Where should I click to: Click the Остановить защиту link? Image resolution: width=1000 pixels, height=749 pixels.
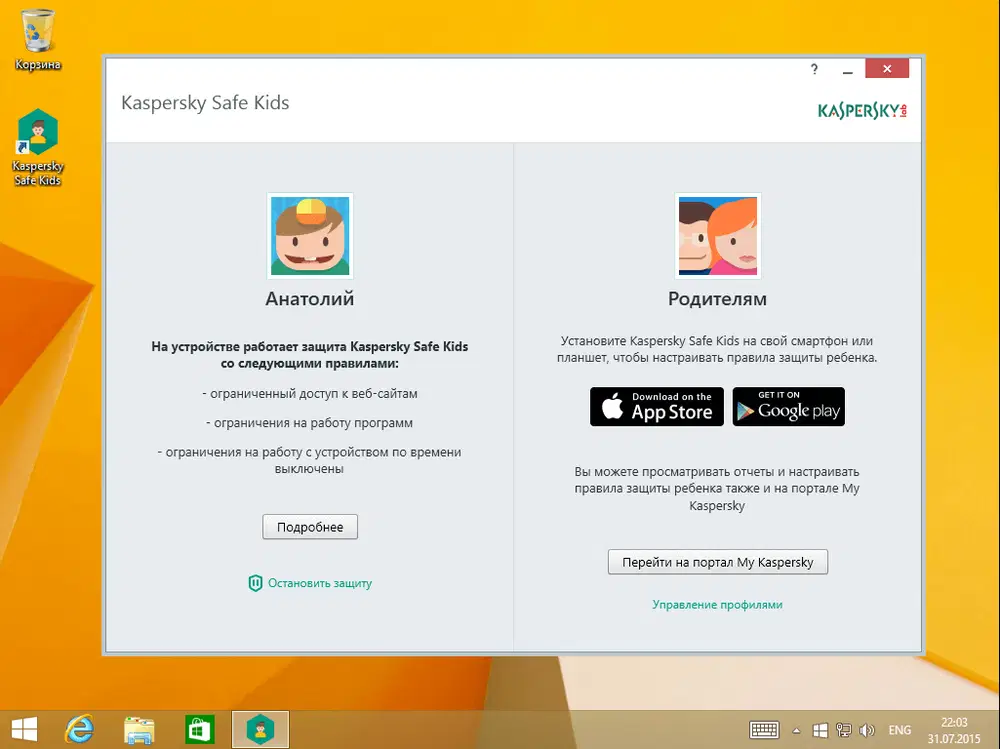coord(320,583)
